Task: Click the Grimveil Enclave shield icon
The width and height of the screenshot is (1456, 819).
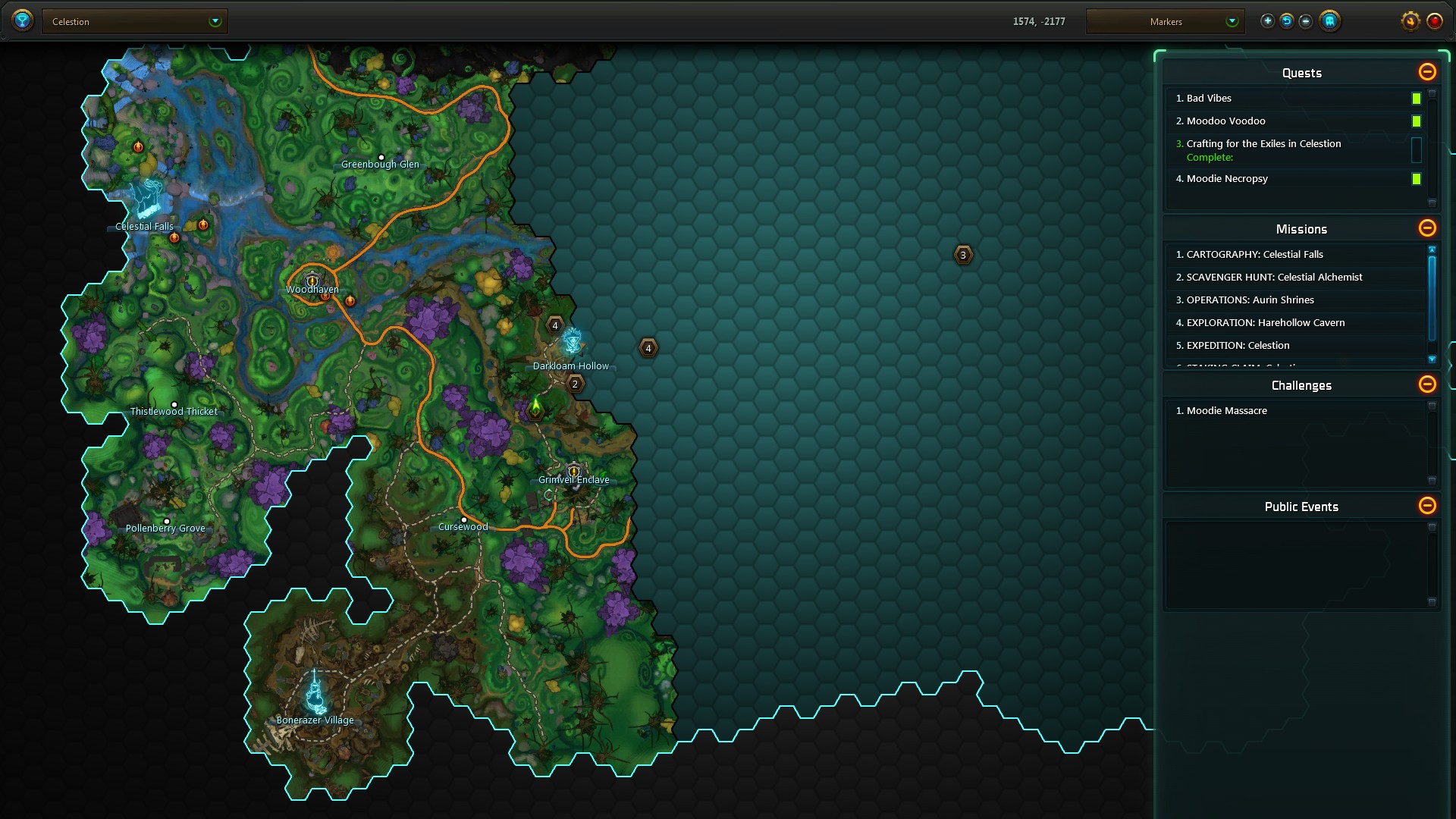Action: [x=574, y=471]
